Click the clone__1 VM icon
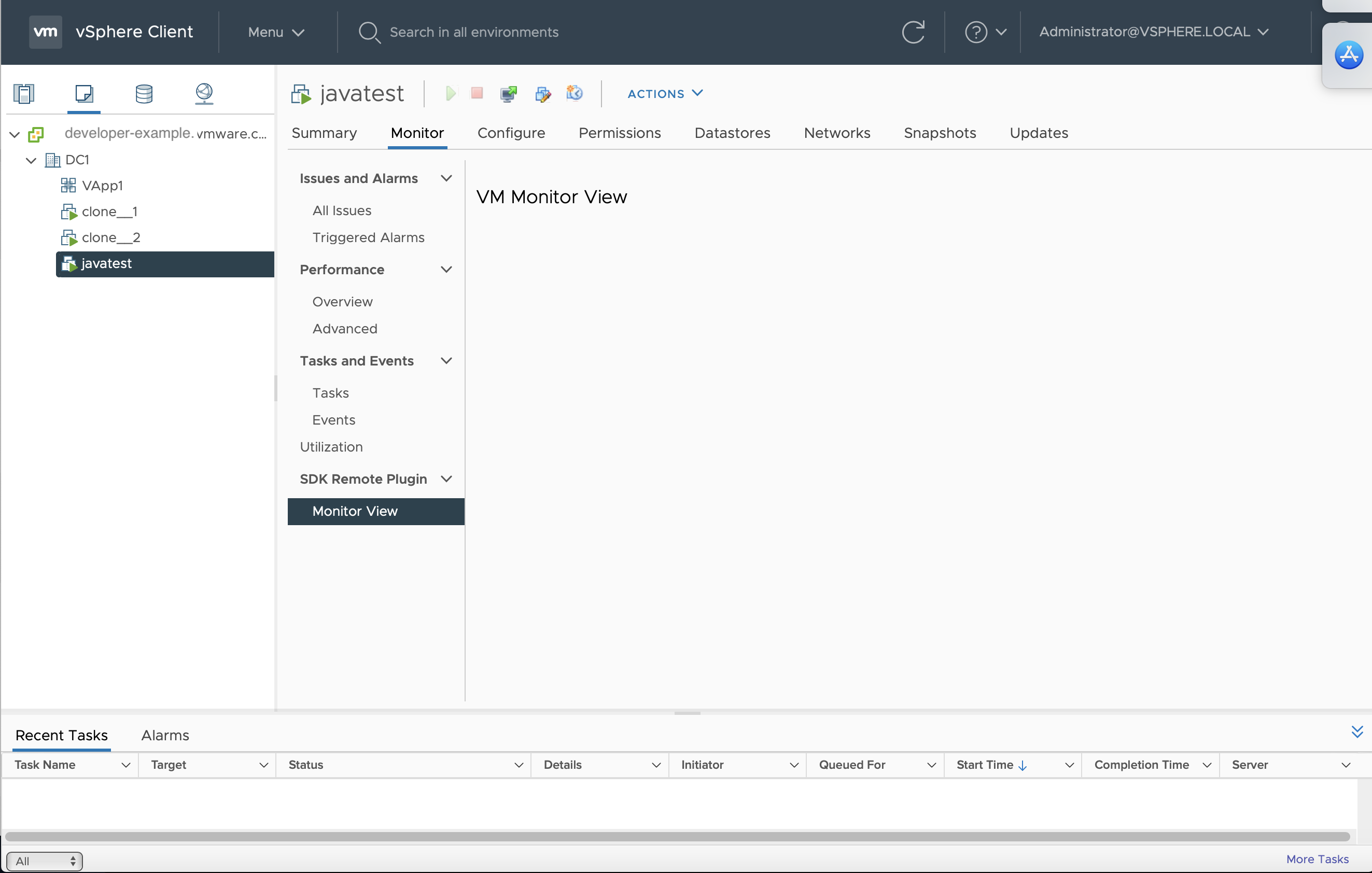Screen dimensions: 1372x873 (x=69, y=212)
